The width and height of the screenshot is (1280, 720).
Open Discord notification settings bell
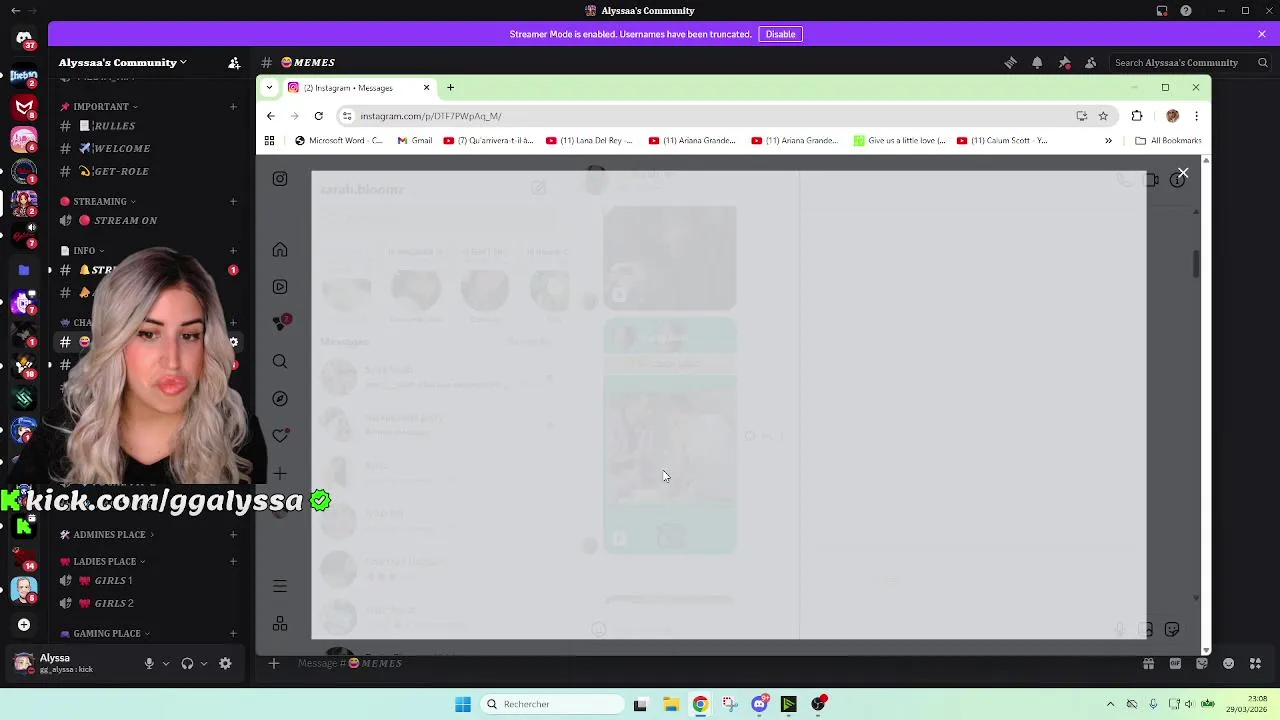coord(1037,62)
